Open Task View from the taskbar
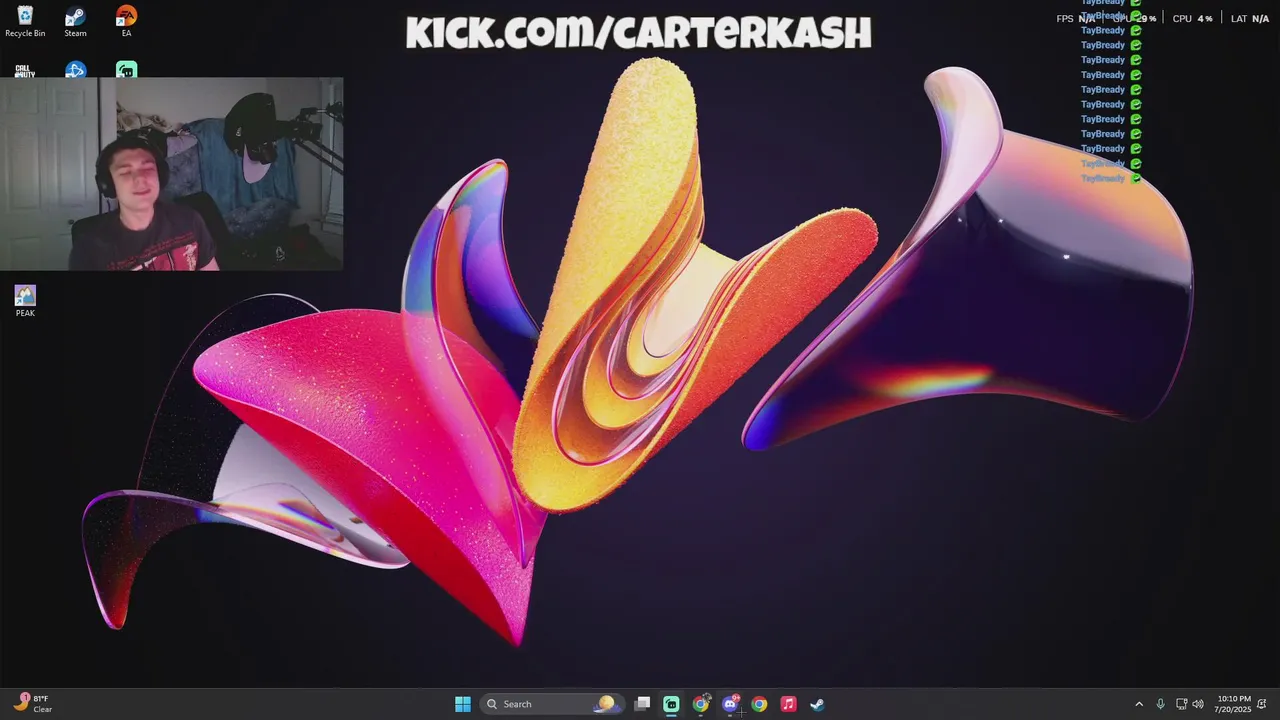Viewport: 1280px width, 720px height. (642, 704)
